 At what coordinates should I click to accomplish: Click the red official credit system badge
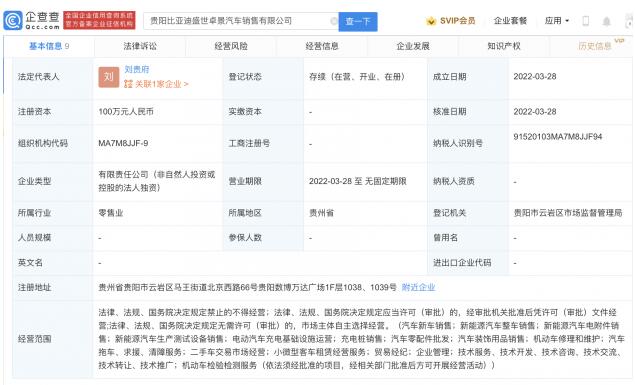pos(99,20)
